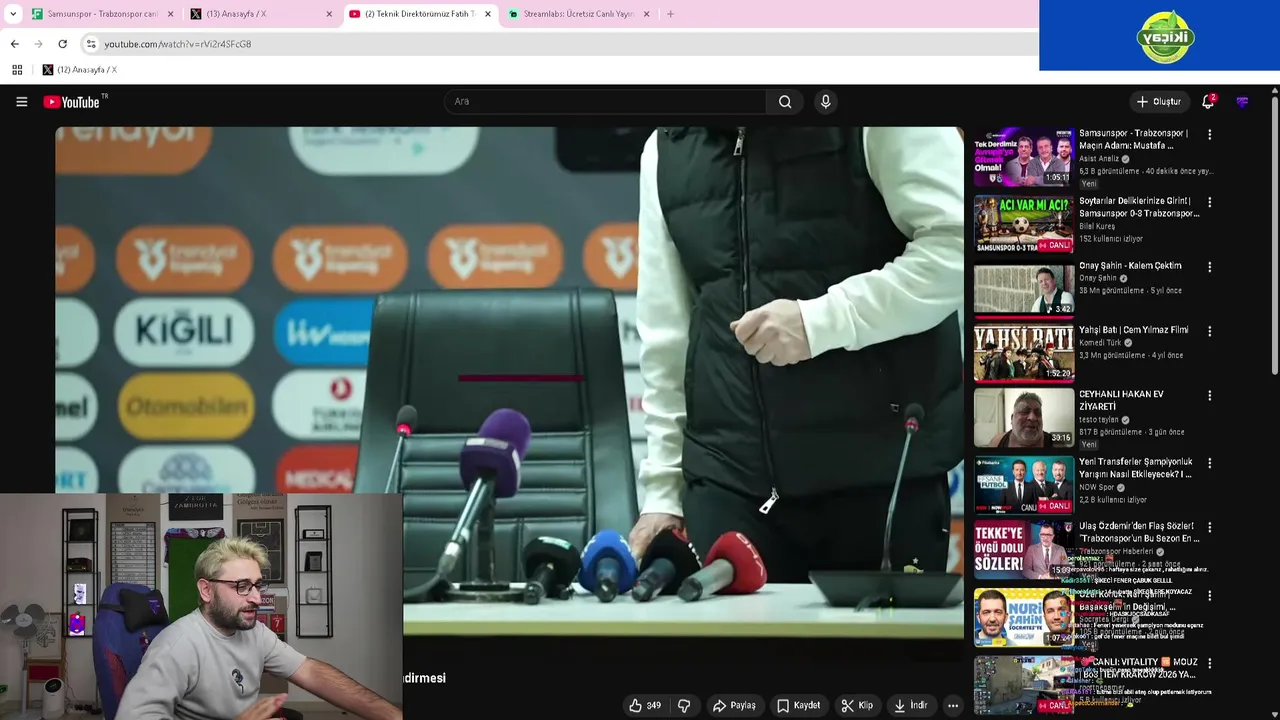Switch to (13) Anasayfa / X tab
Screen dimensions: 1280x720
262,14
